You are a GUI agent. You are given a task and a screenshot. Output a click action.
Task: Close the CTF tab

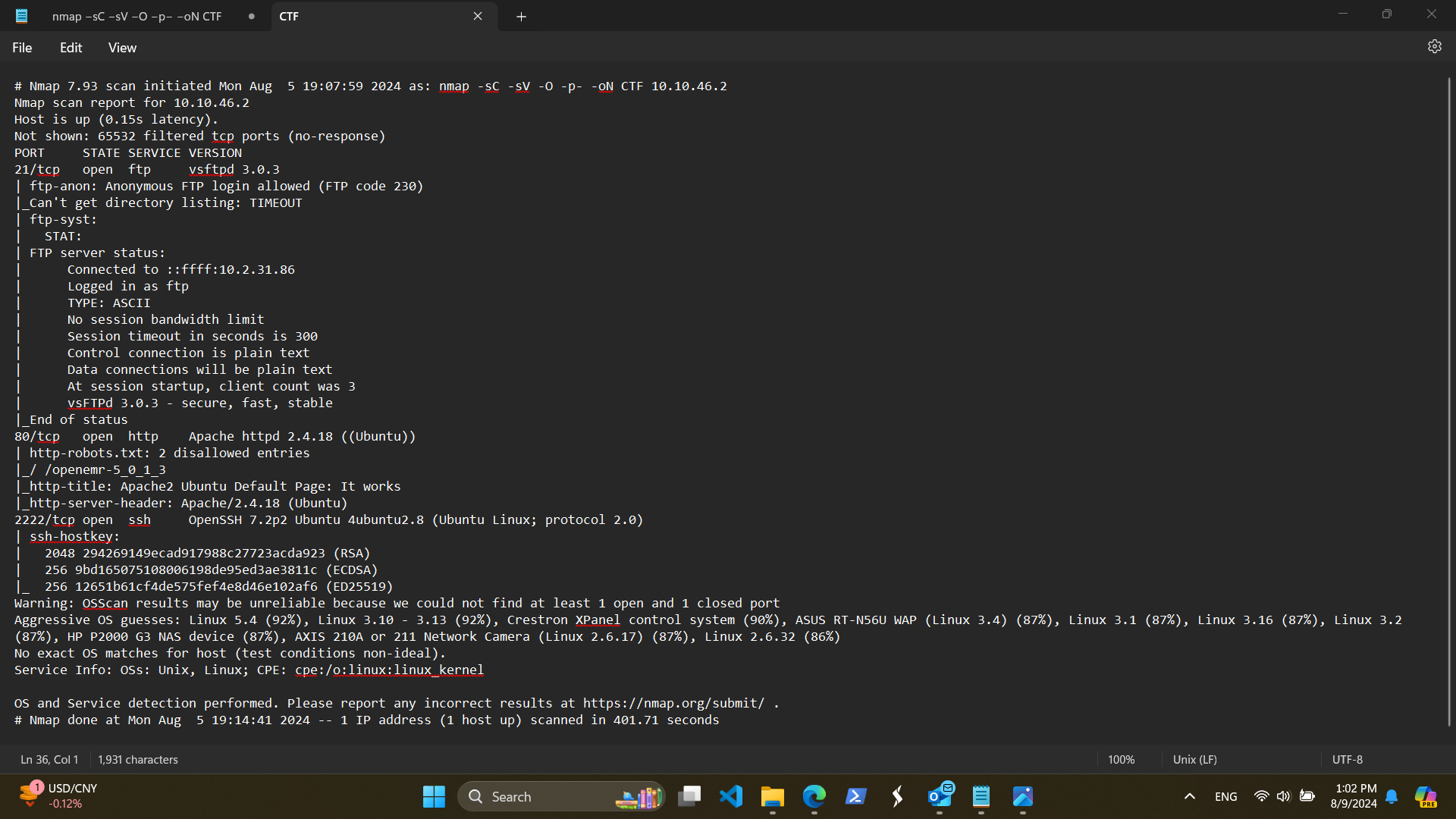[x=478, y=16]
